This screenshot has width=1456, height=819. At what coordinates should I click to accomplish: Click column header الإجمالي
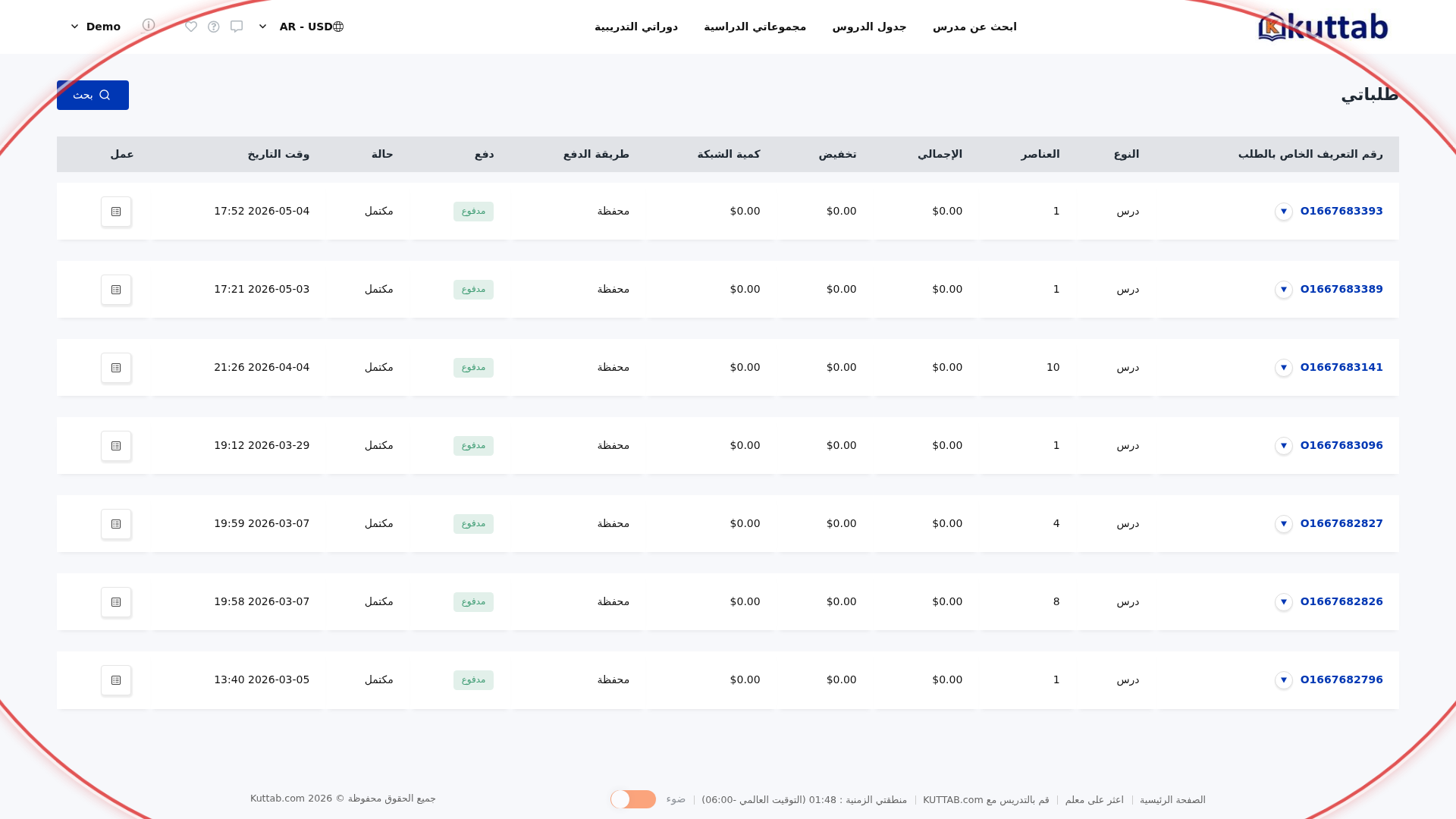(x=940, y=154)
